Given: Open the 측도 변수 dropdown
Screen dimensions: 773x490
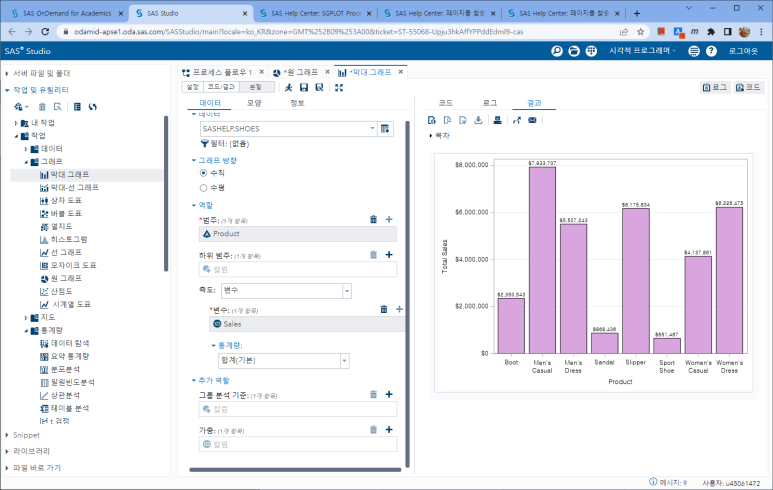Looking at the screenshot, I should pyautogui.click(x=347, y=291).
